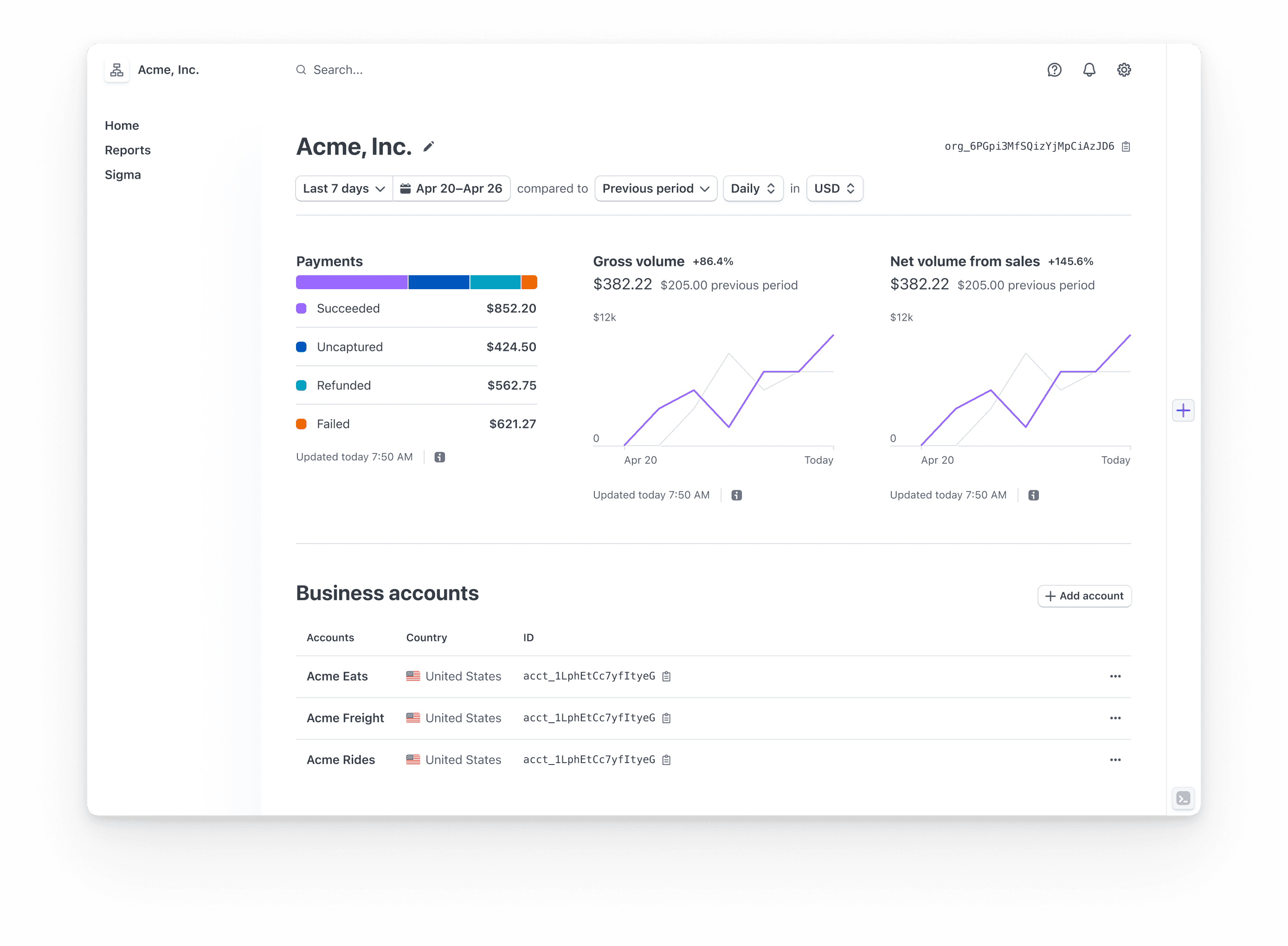Copy the Acme Eats account ID
1288x946 pixels.
click(x=666, y=676)
